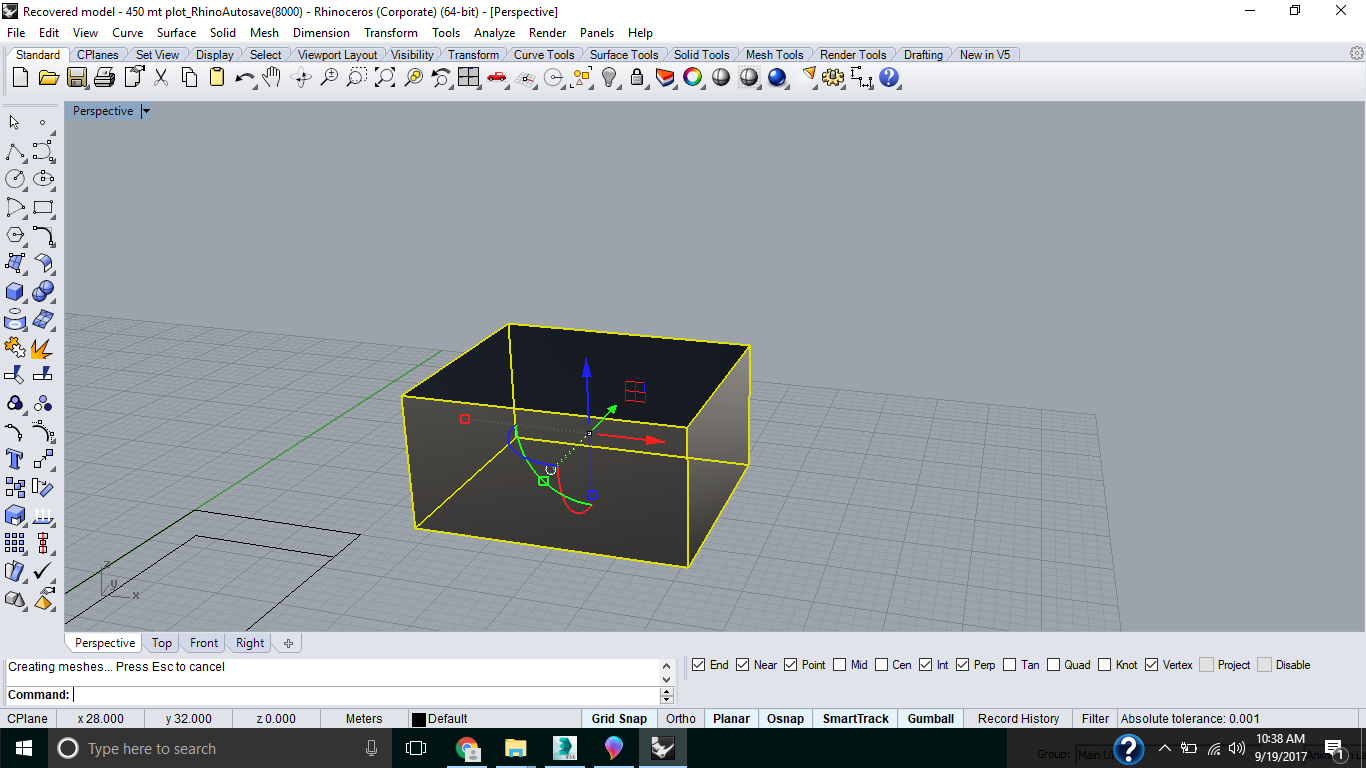Image resolution: width=1366 pixels, height=768 pixels.
Task: Click the Record History button
Action: pyautogui.click(x=1018, y=719)
